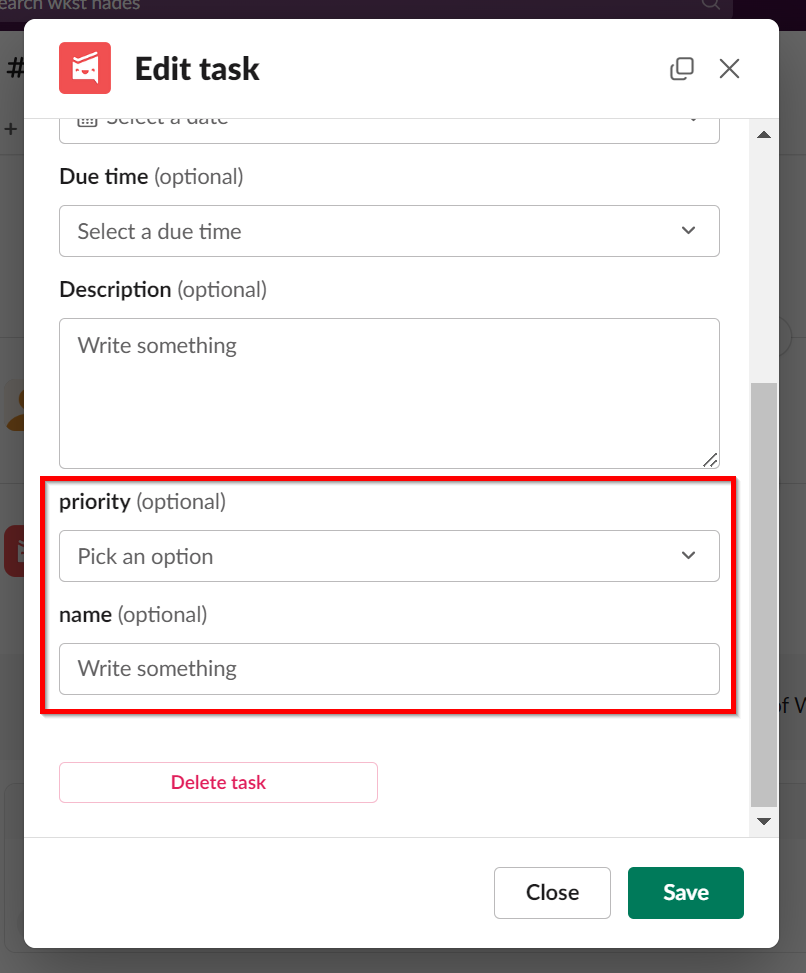This screenshot has width=806, height=973.
Task: Click the red Workast app icon
Action: (85, 68)
